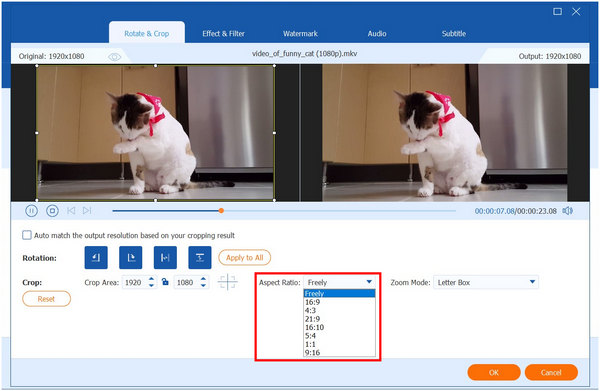Enable auto match output resolution checkbox
600x391 pixels.
(x=27, y=235)
